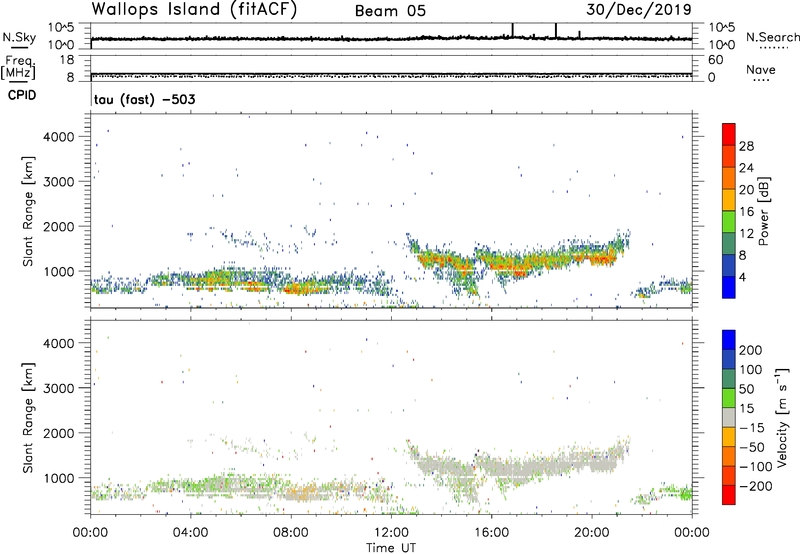
Task: Click the power panel 'Slant Range [km]' label
Action: pyautogui.click(x=28, y=211)
